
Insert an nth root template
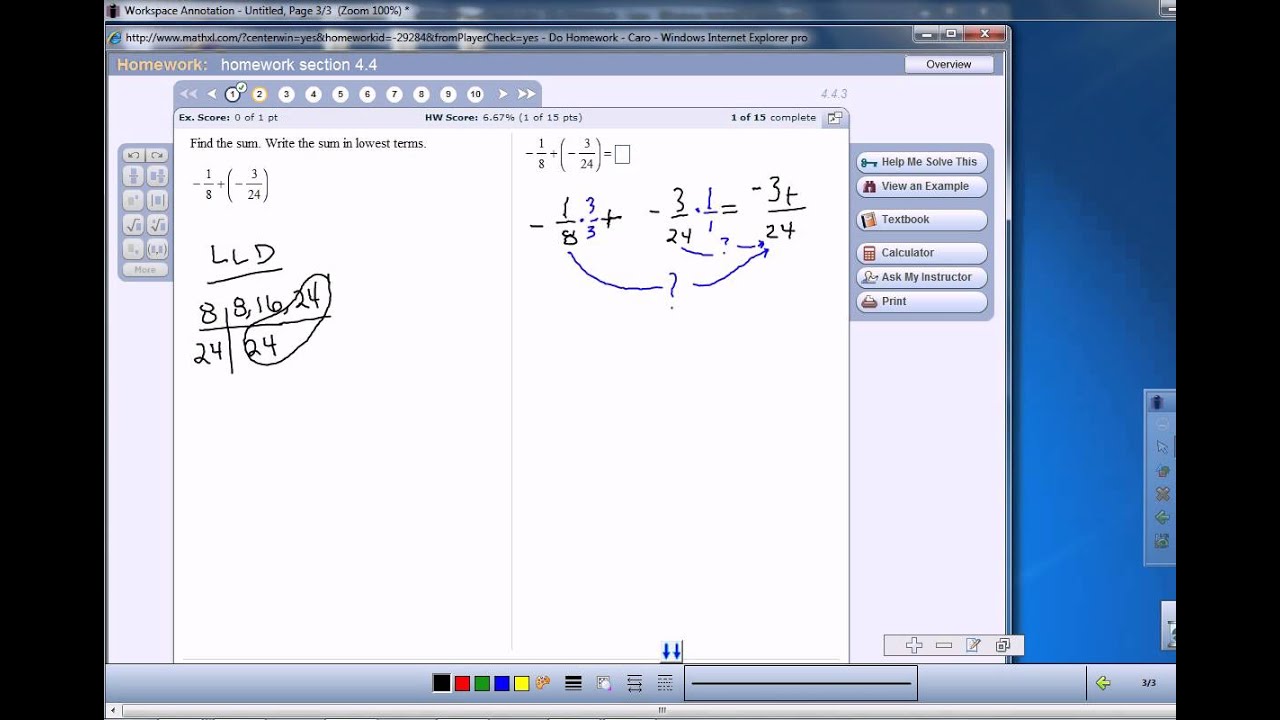click(x=157, y=225)
